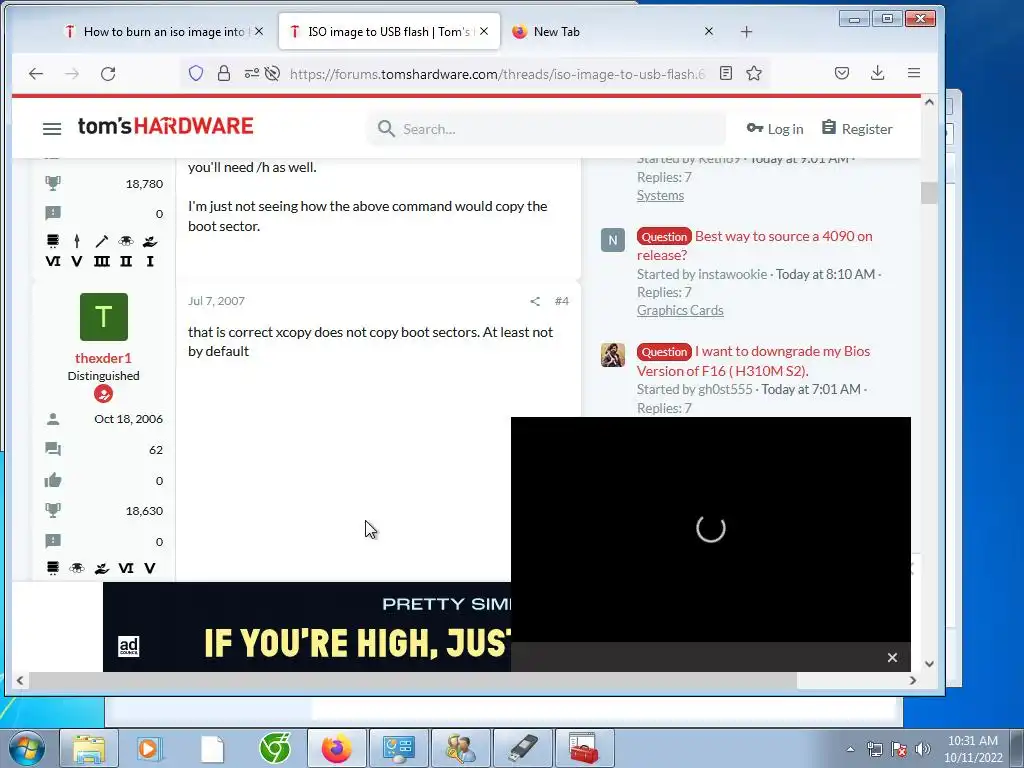
Task: Open a new browser tab
Action: coord(746,32)
